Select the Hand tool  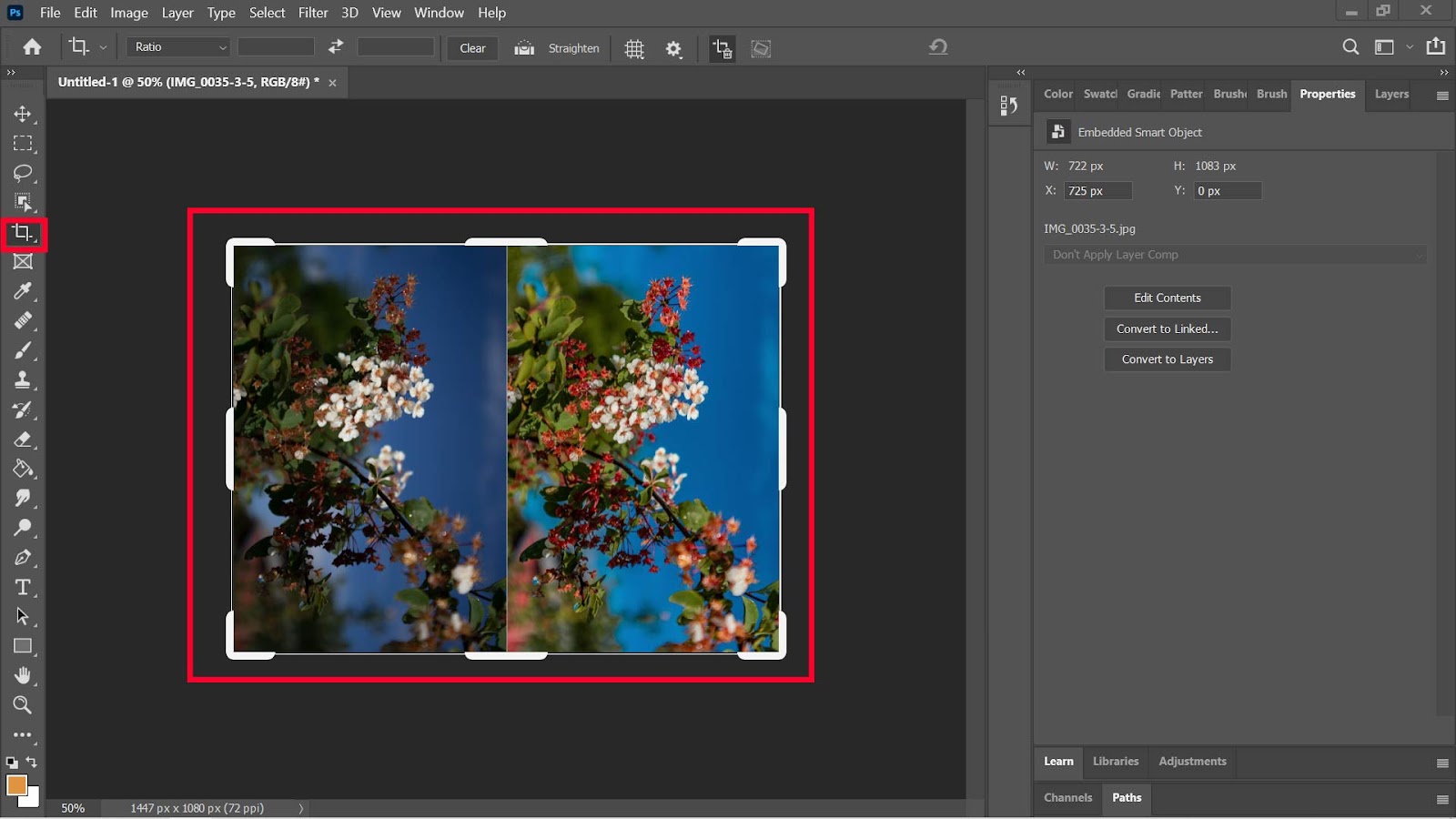23,675
